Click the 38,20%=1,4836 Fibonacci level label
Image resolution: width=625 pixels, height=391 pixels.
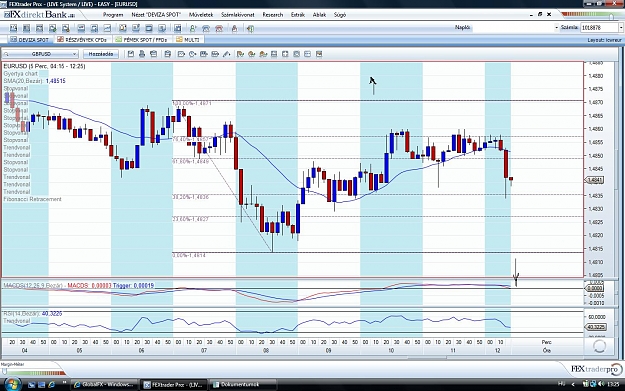coord(191,197)
